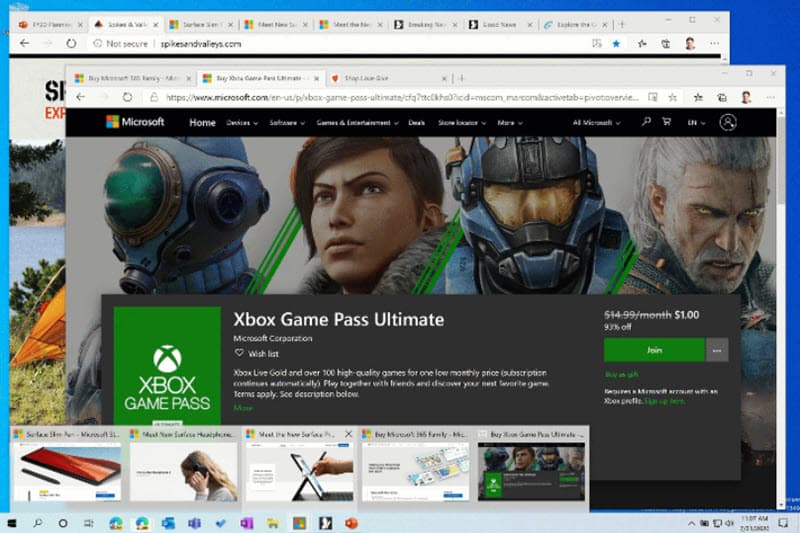Expand Games & Entertainment dropdown
The width and height of the screenshot is (800, 533).
click(357, 123)
